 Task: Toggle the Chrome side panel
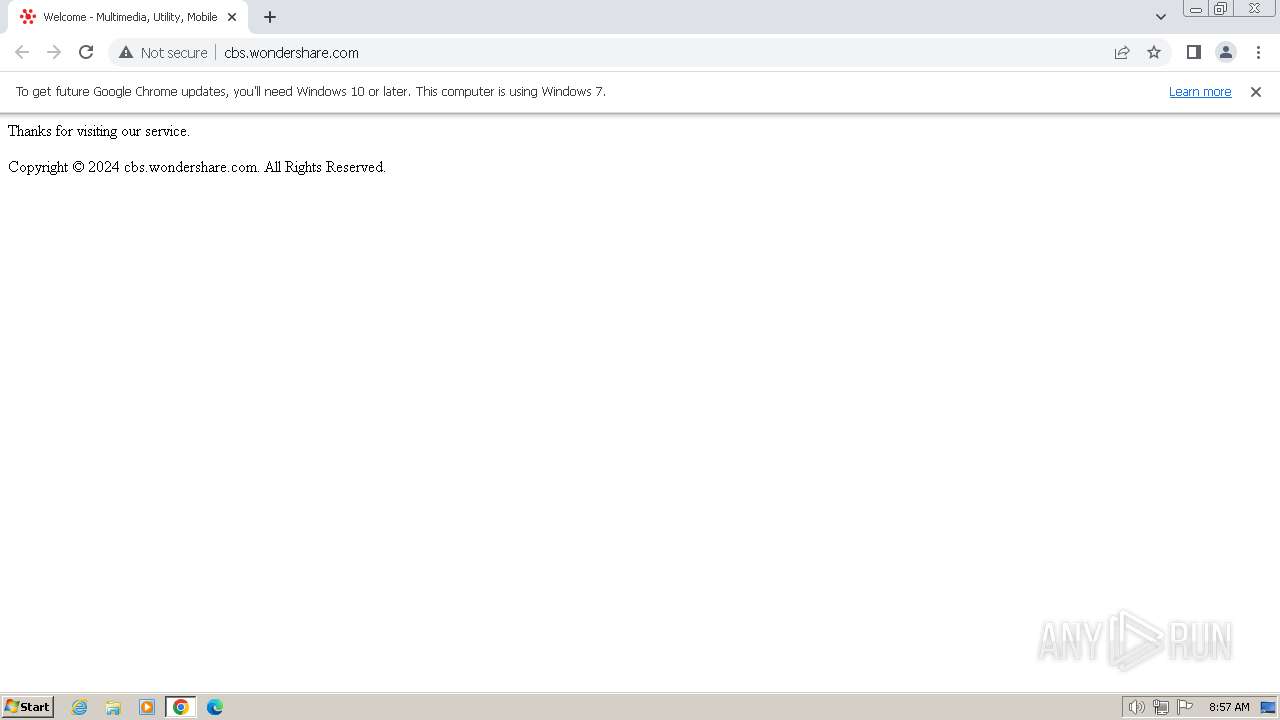(x=1193, y=52)
